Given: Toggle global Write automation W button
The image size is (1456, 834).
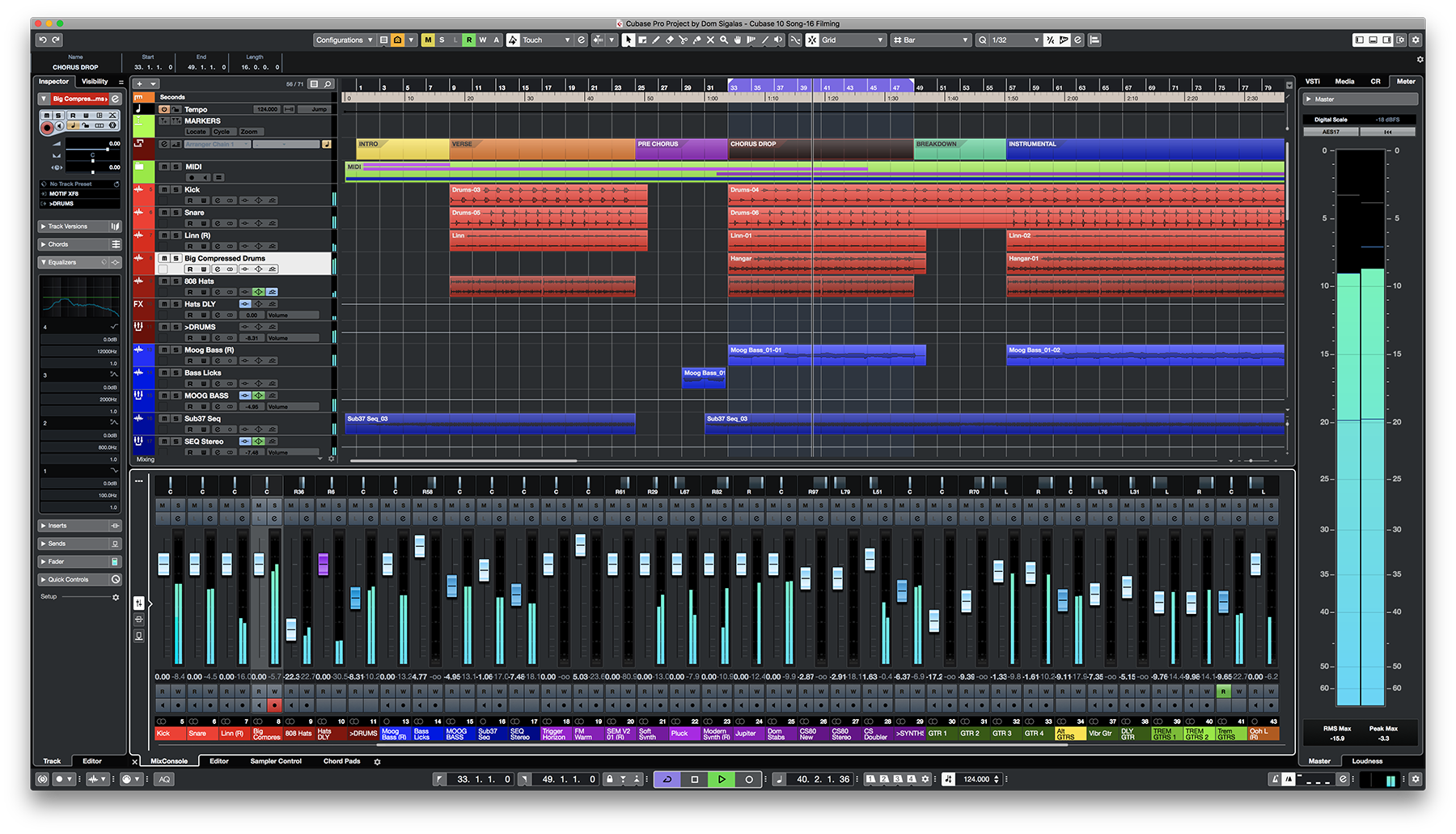Looking at the screenshot, I should coord(483,40).
